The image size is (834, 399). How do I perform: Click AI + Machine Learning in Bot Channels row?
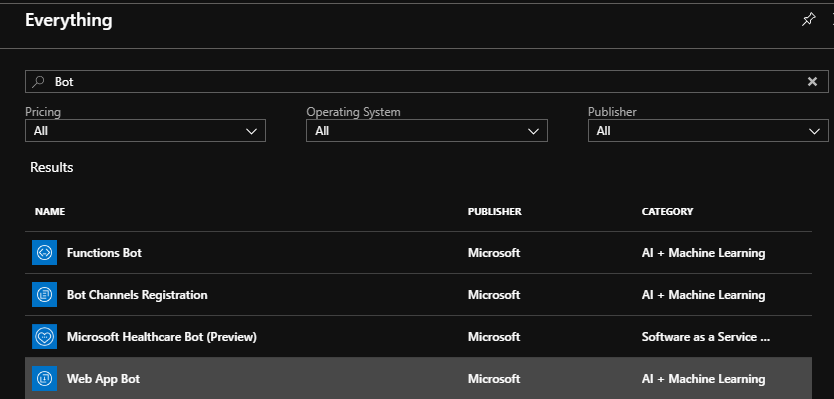click(703, 295)
